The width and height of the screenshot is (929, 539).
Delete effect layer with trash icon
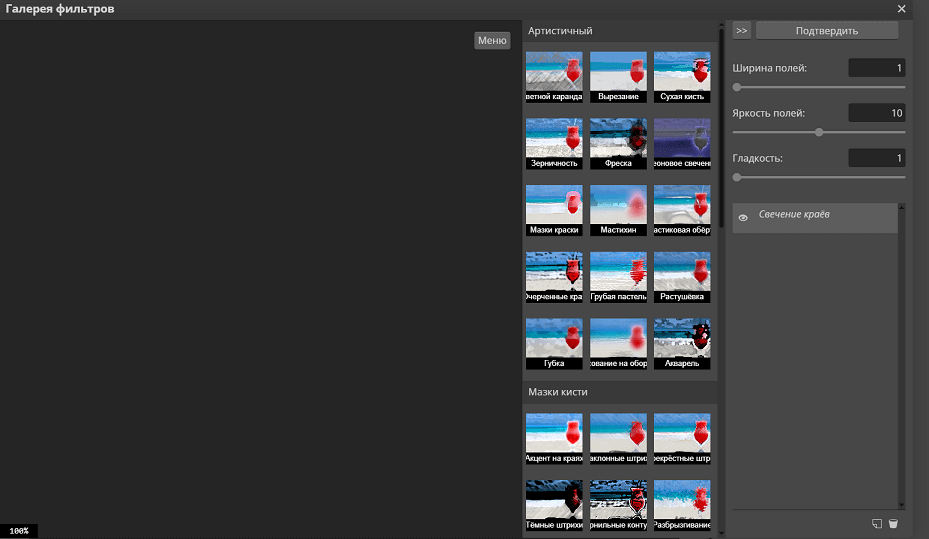[x=893, y=524]
